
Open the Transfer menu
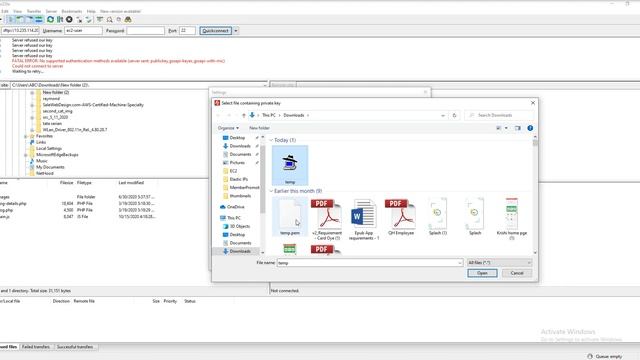pyautogui.click(x=34, y=11)
